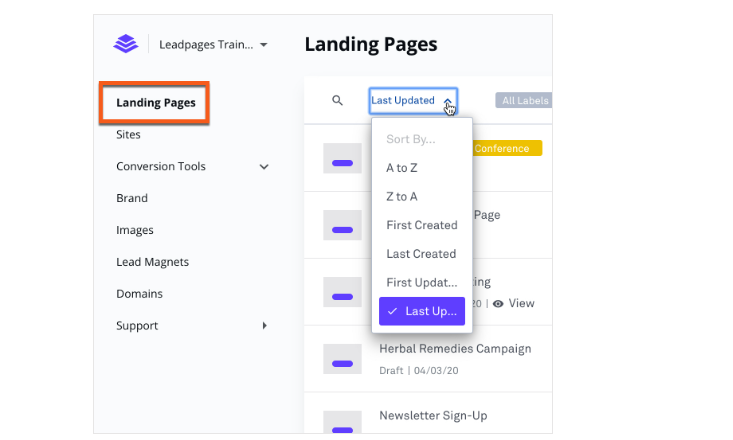Open Conversion Tools in the sidebar
The height and width of the screenshot is (440, 733).
coord(161,166)
